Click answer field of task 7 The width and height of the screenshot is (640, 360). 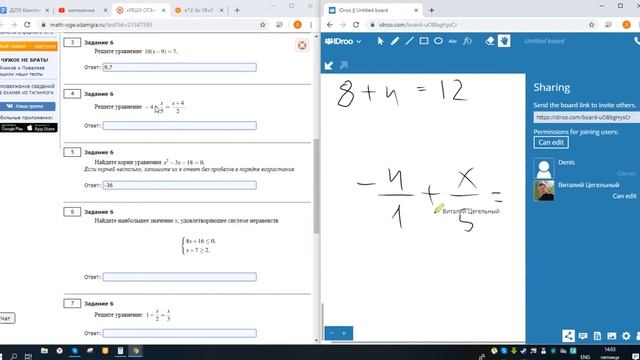point(180,333)
